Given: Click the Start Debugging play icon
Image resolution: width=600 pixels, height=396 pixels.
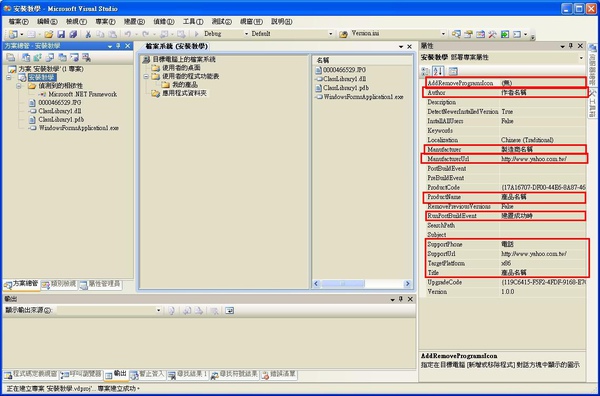Looking at the screenshot, I should pos(197,34).
